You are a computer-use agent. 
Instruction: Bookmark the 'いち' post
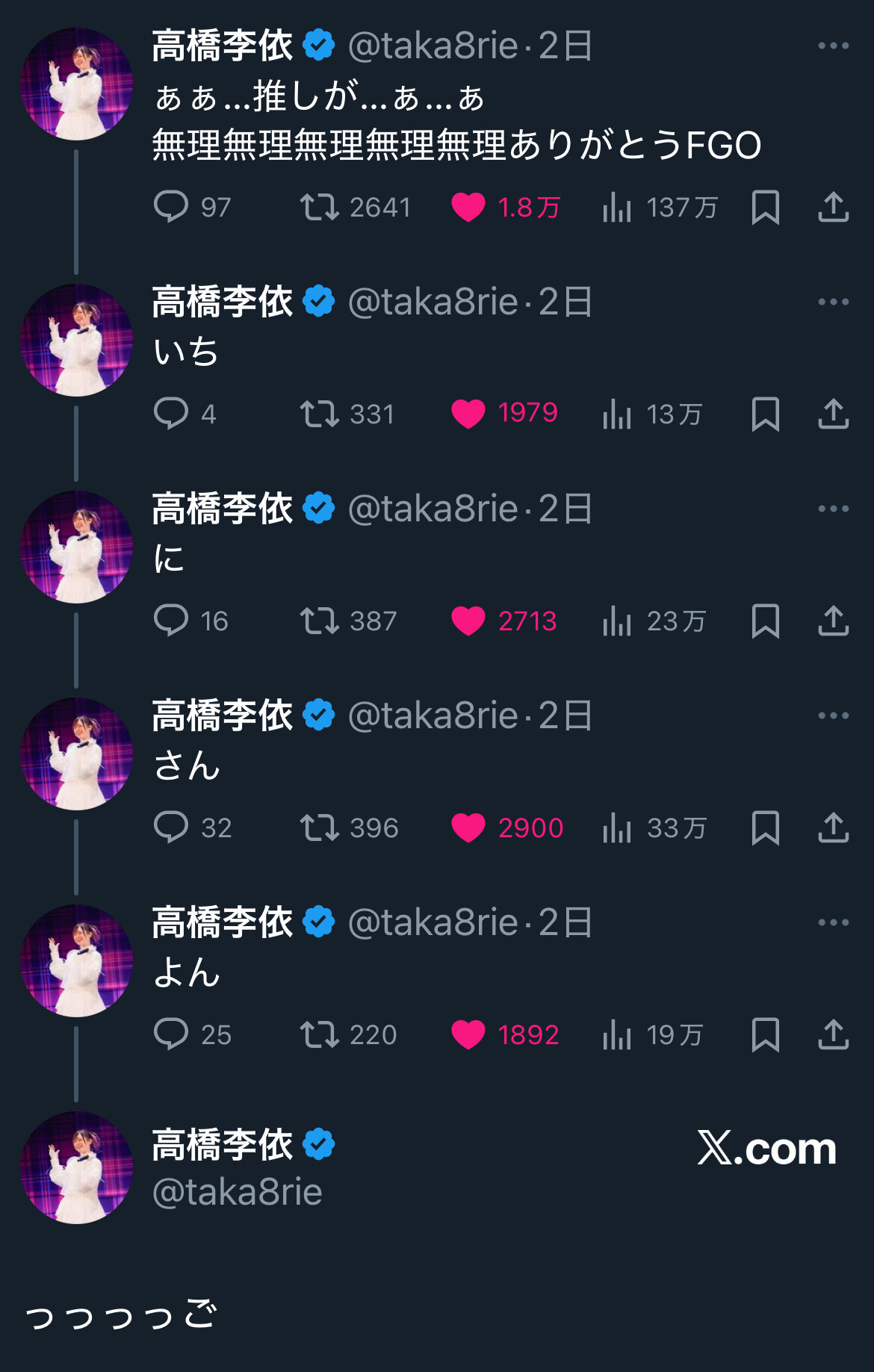tap(765, 414)
